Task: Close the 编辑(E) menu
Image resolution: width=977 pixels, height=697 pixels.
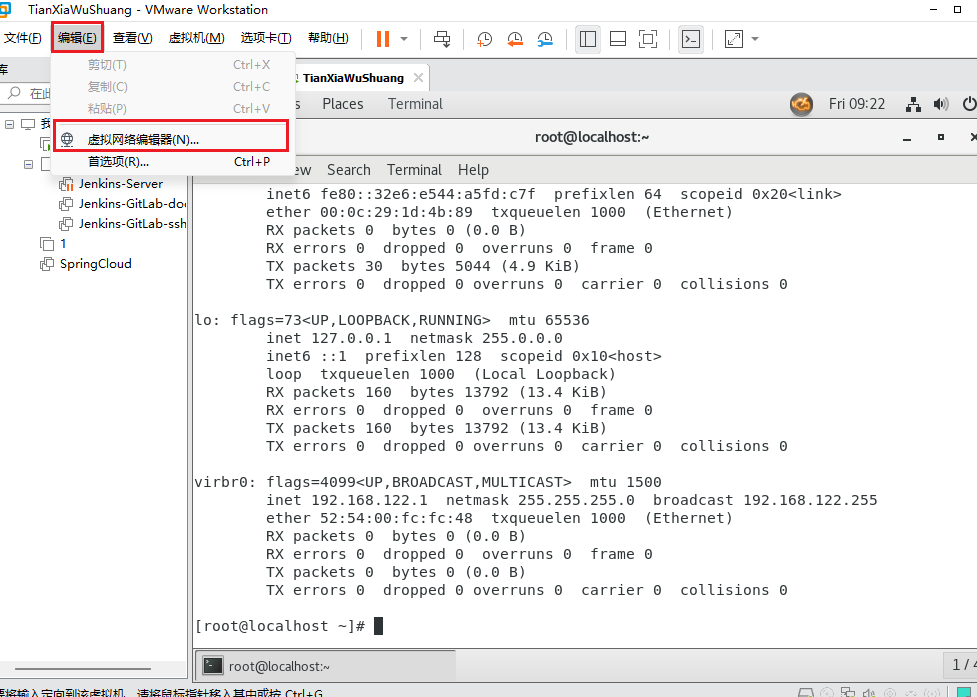Action: tap(77, 38)
